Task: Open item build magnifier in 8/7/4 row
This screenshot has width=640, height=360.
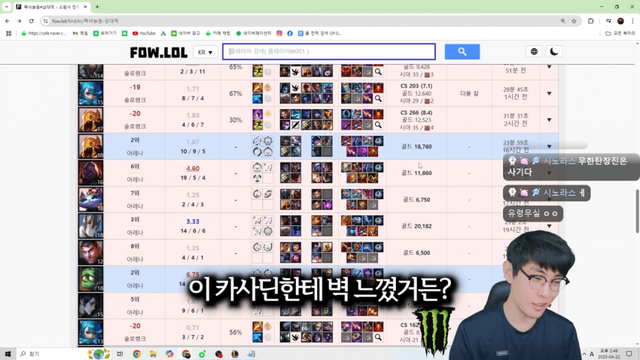Action: tap(378, 98)
